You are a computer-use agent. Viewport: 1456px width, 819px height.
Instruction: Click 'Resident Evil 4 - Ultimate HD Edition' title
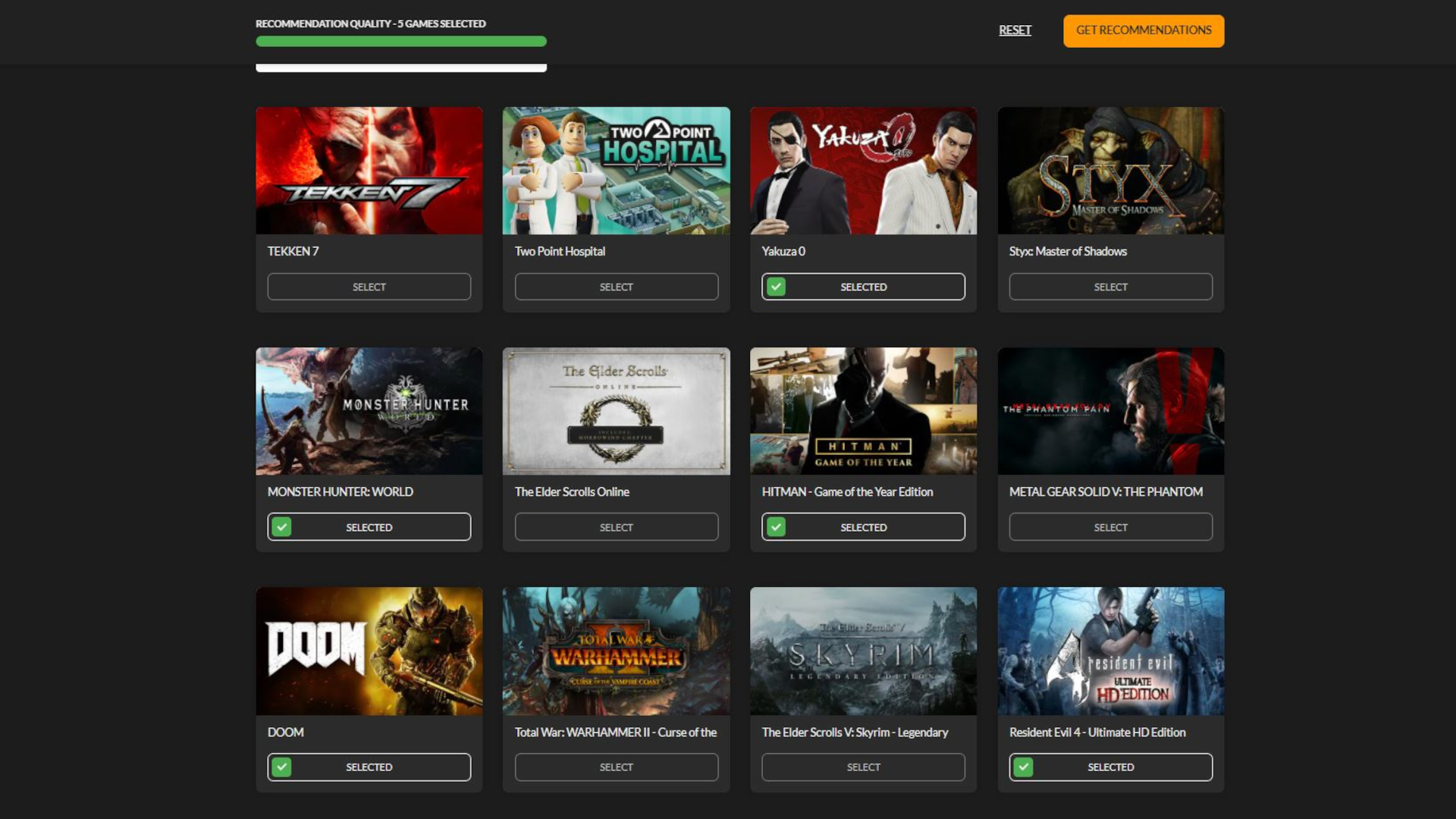click(1097, 732)
